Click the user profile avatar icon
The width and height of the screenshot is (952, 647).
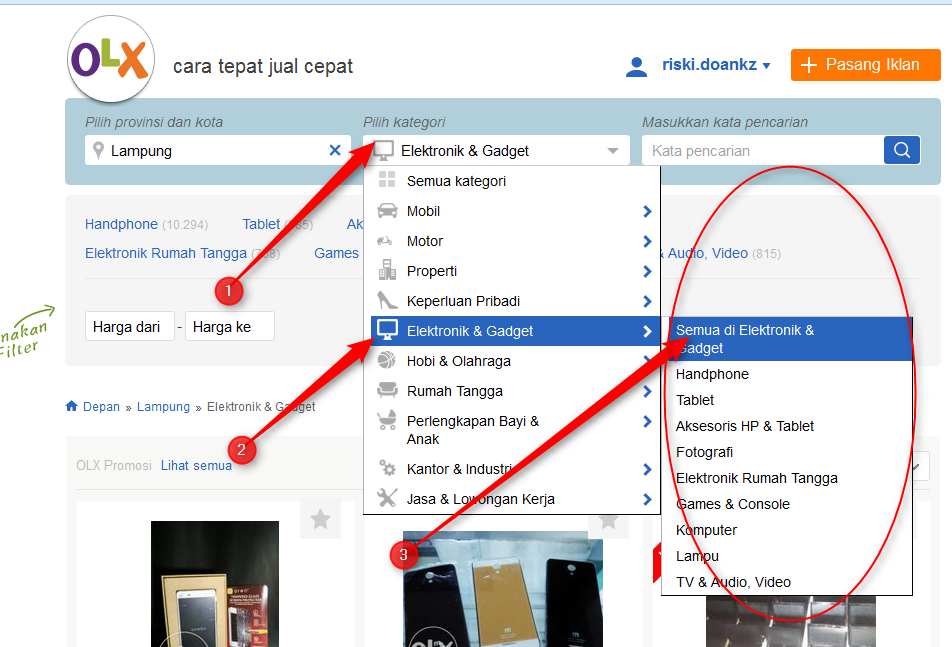pyautogui.click(x=636, y=66)
